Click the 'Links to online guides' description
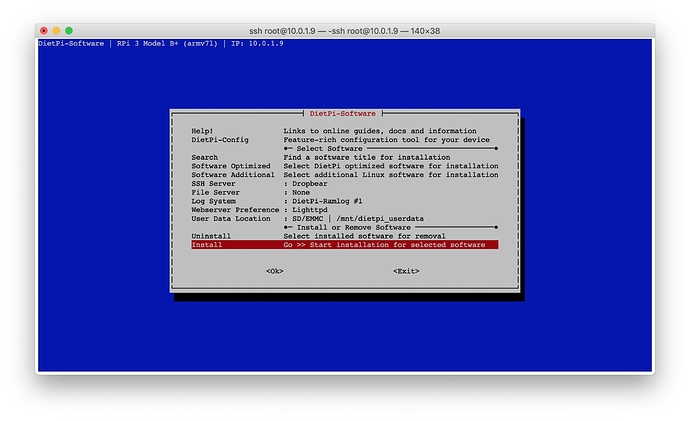Screen dimensions: 690x421 tap(380, 131)
